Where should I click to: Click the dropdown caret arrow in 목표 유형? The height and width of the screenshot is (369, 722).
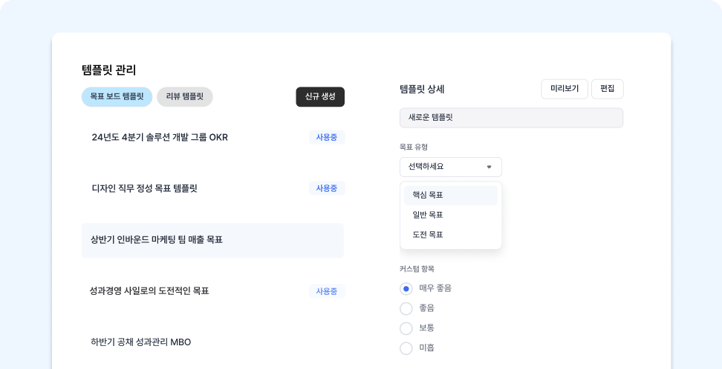(x=489, y=167)
